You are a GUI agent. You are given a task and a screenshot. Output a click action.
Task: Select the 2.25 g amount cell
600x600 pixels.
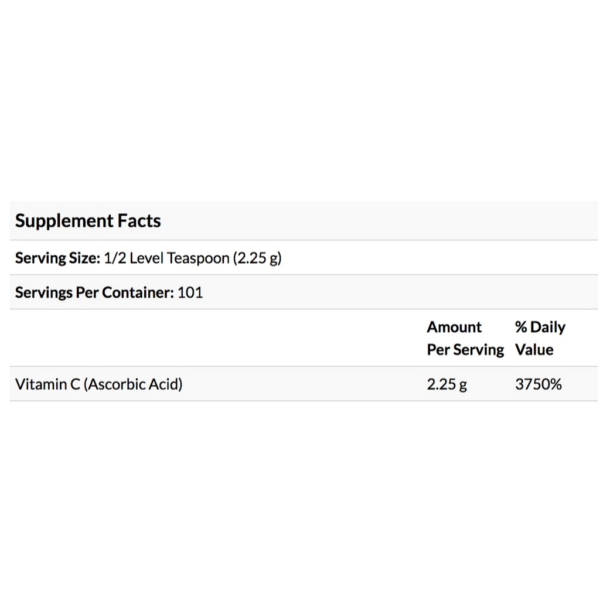point(447,385)
